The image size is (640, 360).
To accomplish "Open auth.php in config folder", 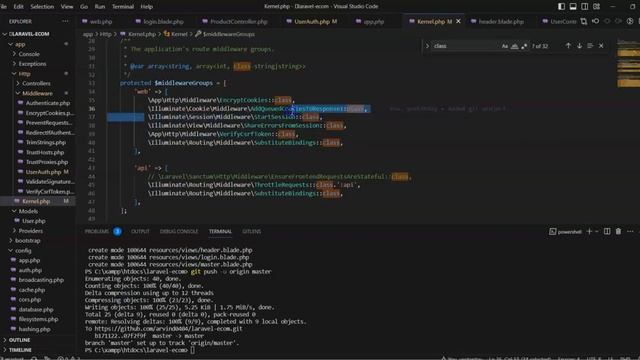I will point(30,270).
